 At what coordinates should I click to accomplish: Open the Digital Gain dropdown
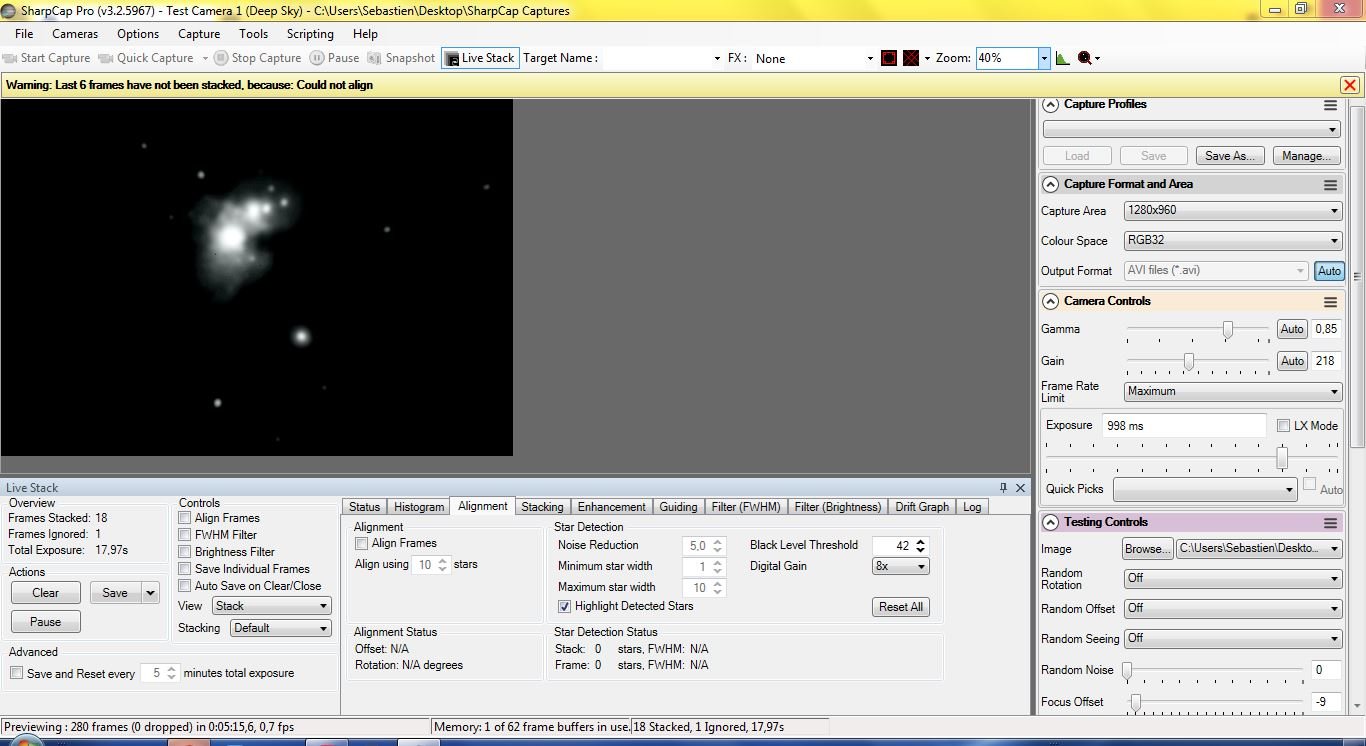click(901, 566)
